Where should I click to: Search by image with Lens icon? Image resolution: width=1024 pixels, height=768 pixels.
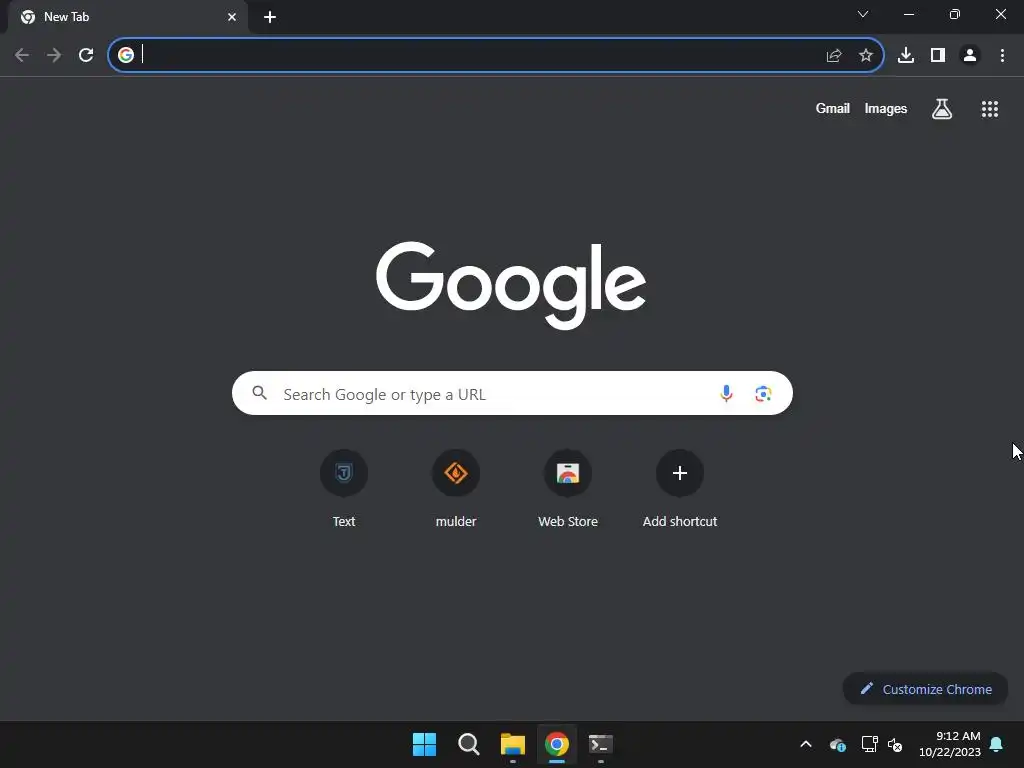(x=763, y=394)
